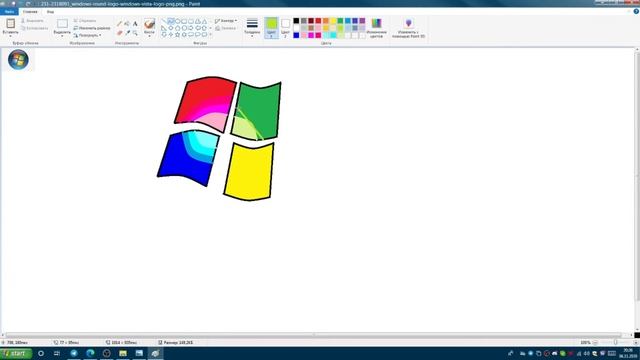Click the vertical scrollbar of canvas

pyautogui.click(x=637, y=176)
